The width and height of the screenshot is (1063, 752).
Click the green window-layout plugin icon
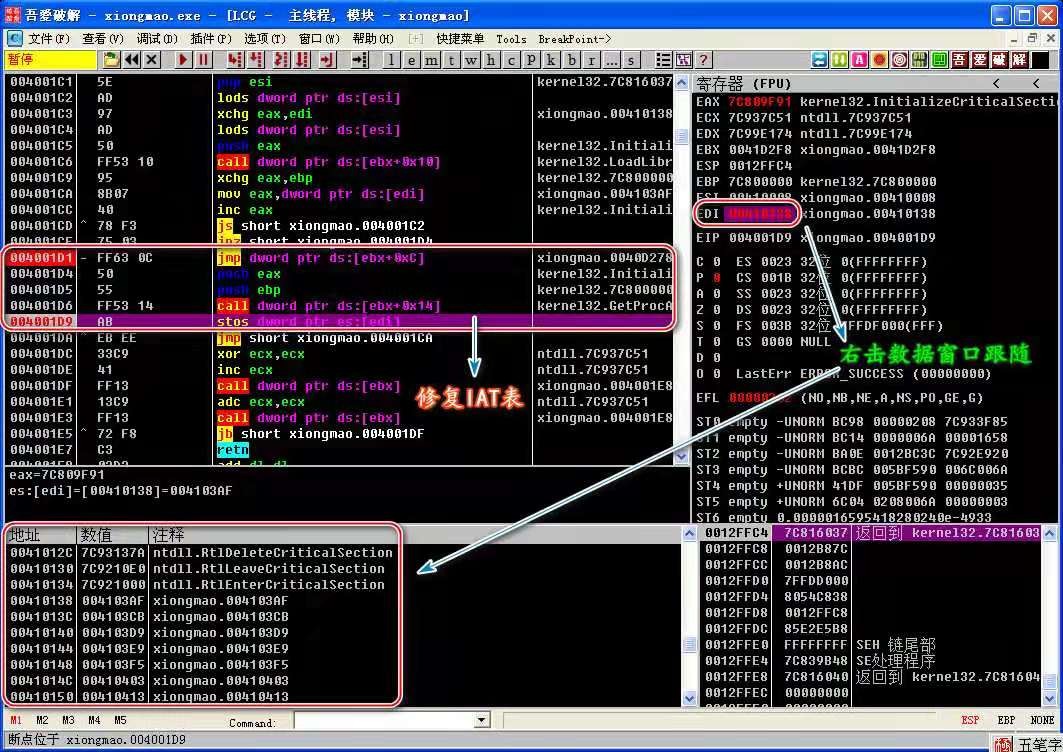coord(940,60)
